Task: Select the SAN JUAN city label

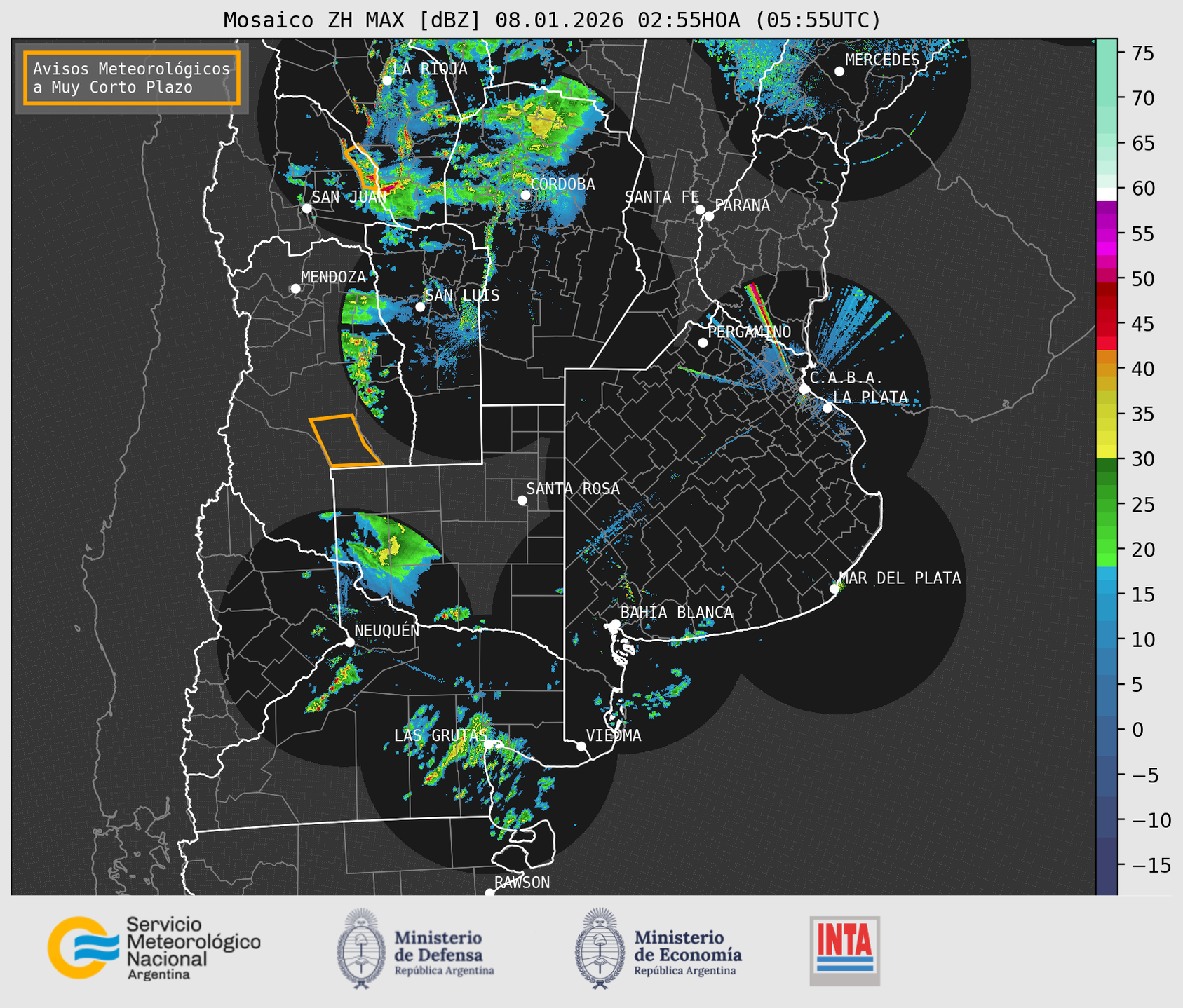Action: (349, 197)
